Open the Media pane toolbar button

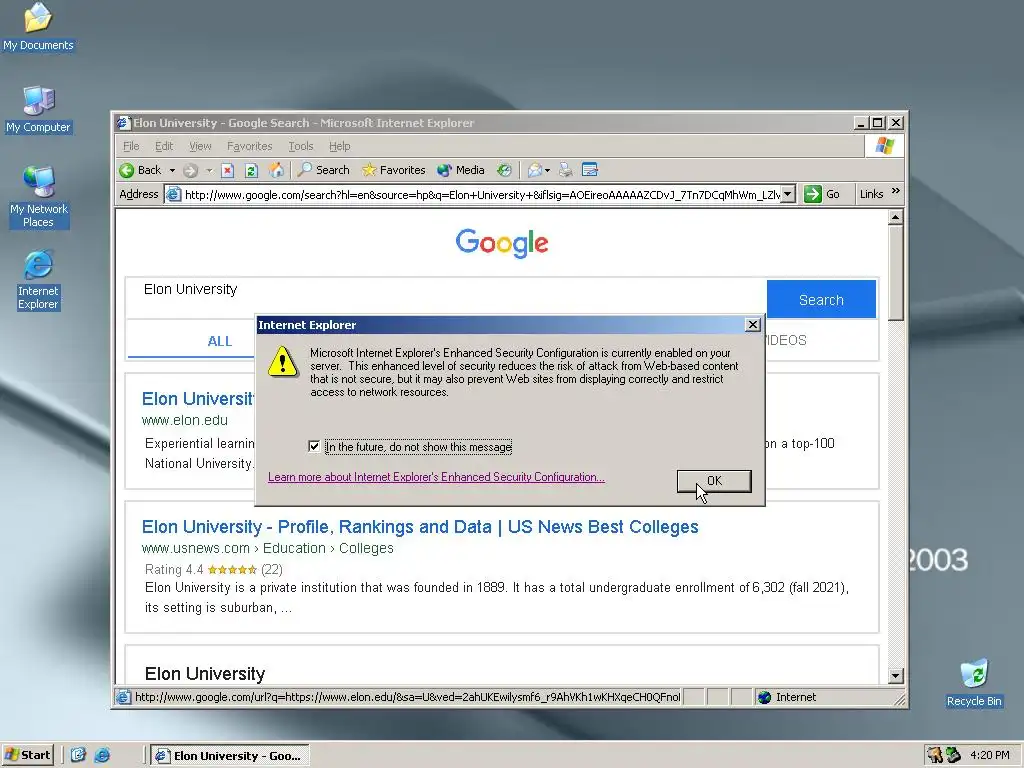pyautogui.click(x=461, y=170)
